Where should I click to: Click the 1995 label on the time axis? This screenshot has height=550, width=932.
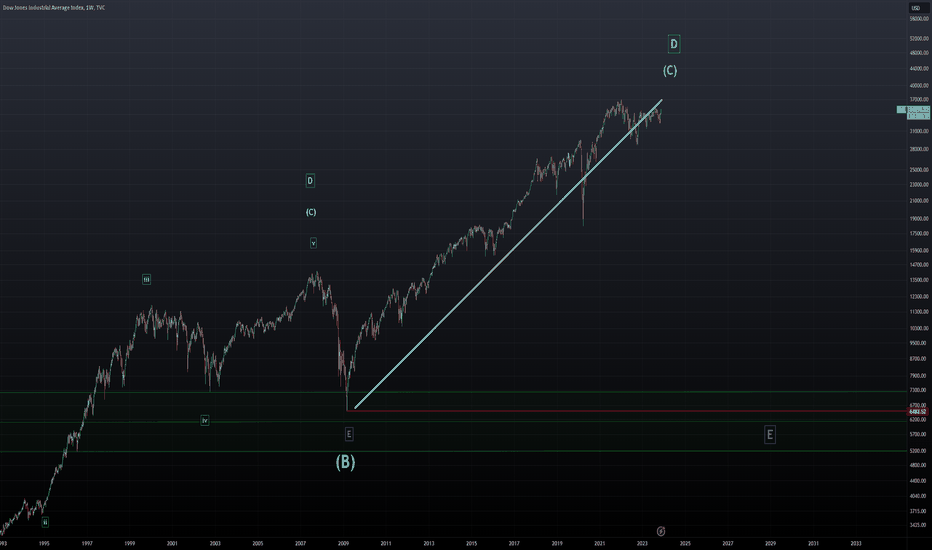pos(44,543)
